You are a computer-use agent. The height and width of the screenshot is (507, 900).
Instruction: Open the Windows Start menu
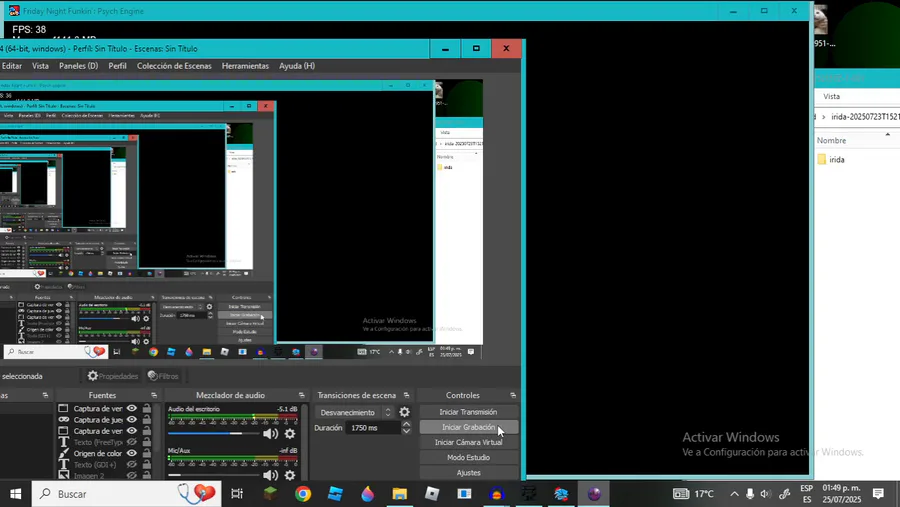coord(15,494)
